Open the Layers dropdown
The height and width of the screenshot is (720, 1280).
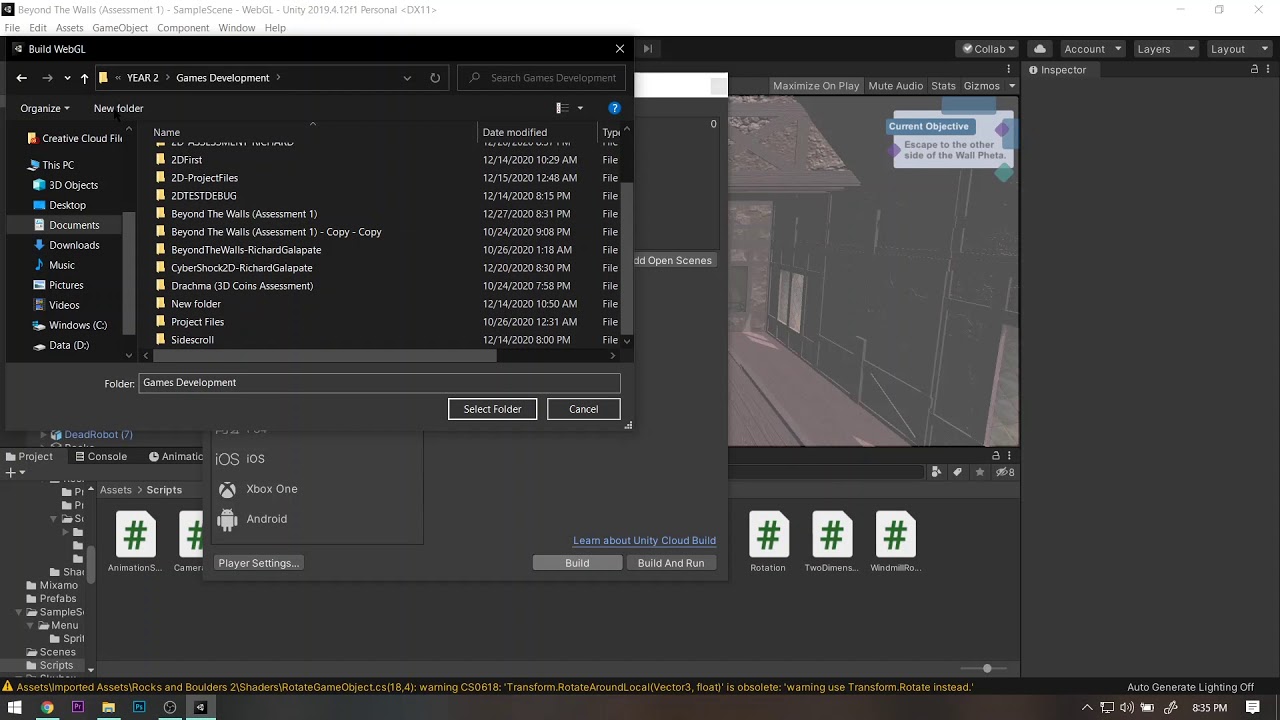1164,49
